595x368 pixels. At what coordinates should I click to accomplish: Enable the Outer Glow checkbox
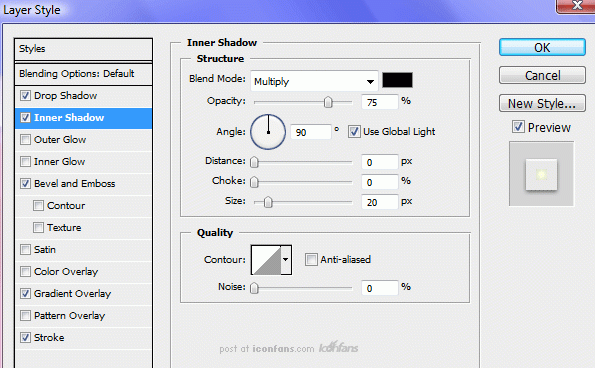coord(25,140)
